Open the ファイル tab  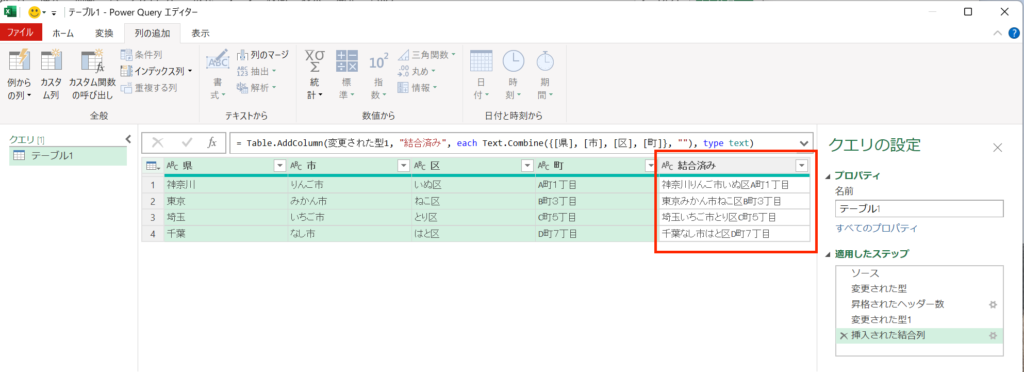21,33
